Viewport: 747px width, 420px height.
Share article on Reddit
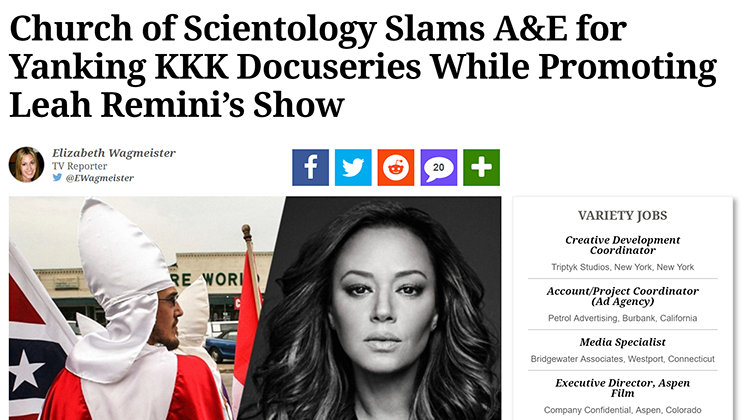(x=396, y=167)
